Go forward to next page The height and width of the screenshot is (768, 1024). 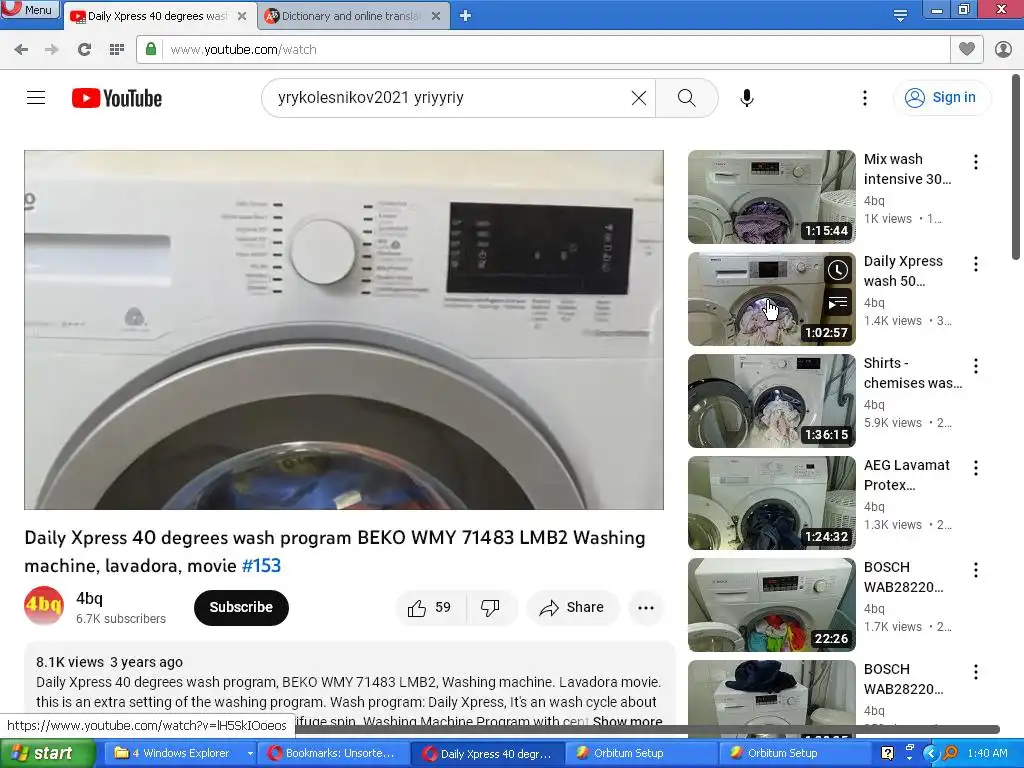[x=52, y=50]
